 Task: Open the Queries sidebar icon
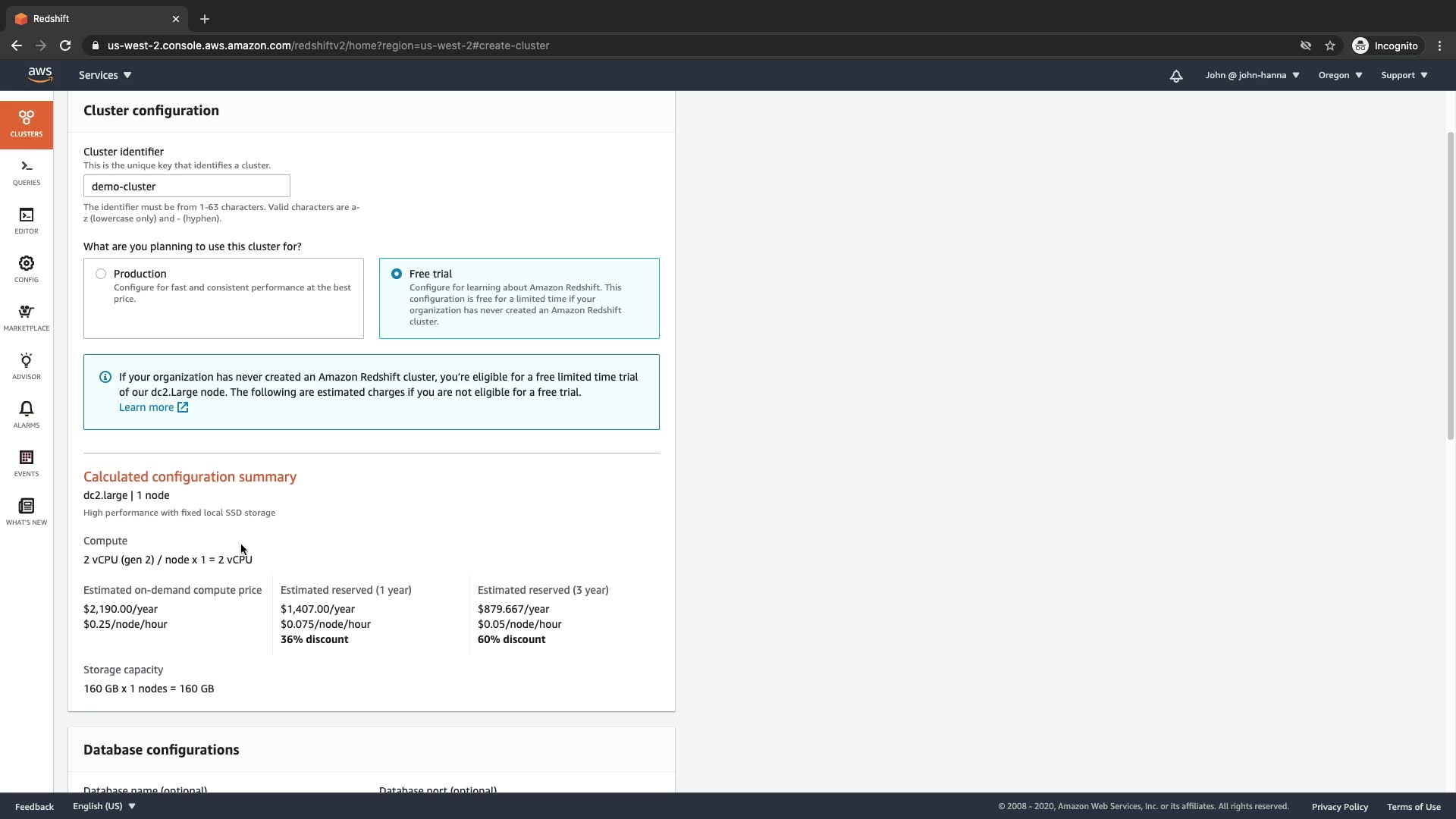27,173
